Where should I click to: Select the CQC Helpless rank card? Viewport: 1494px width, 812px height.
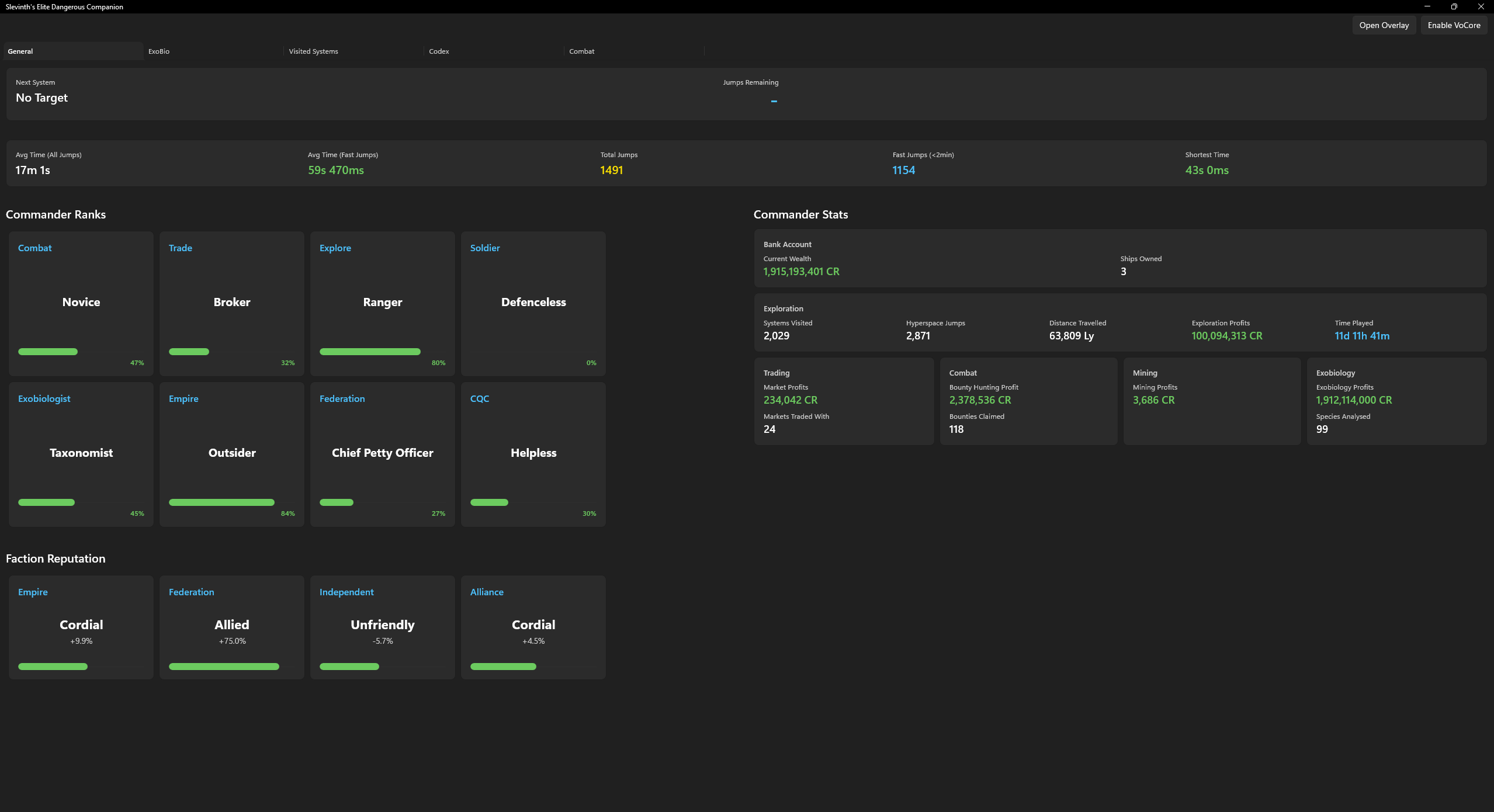[x=533, y=453]
